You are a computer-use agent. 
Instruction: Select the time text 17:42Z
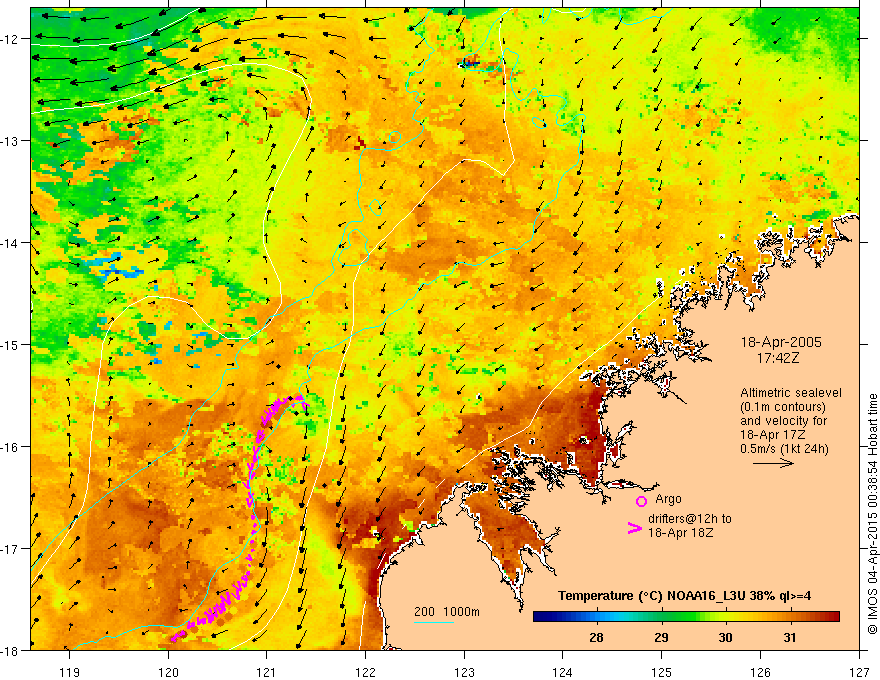click(x=777, y=358)
